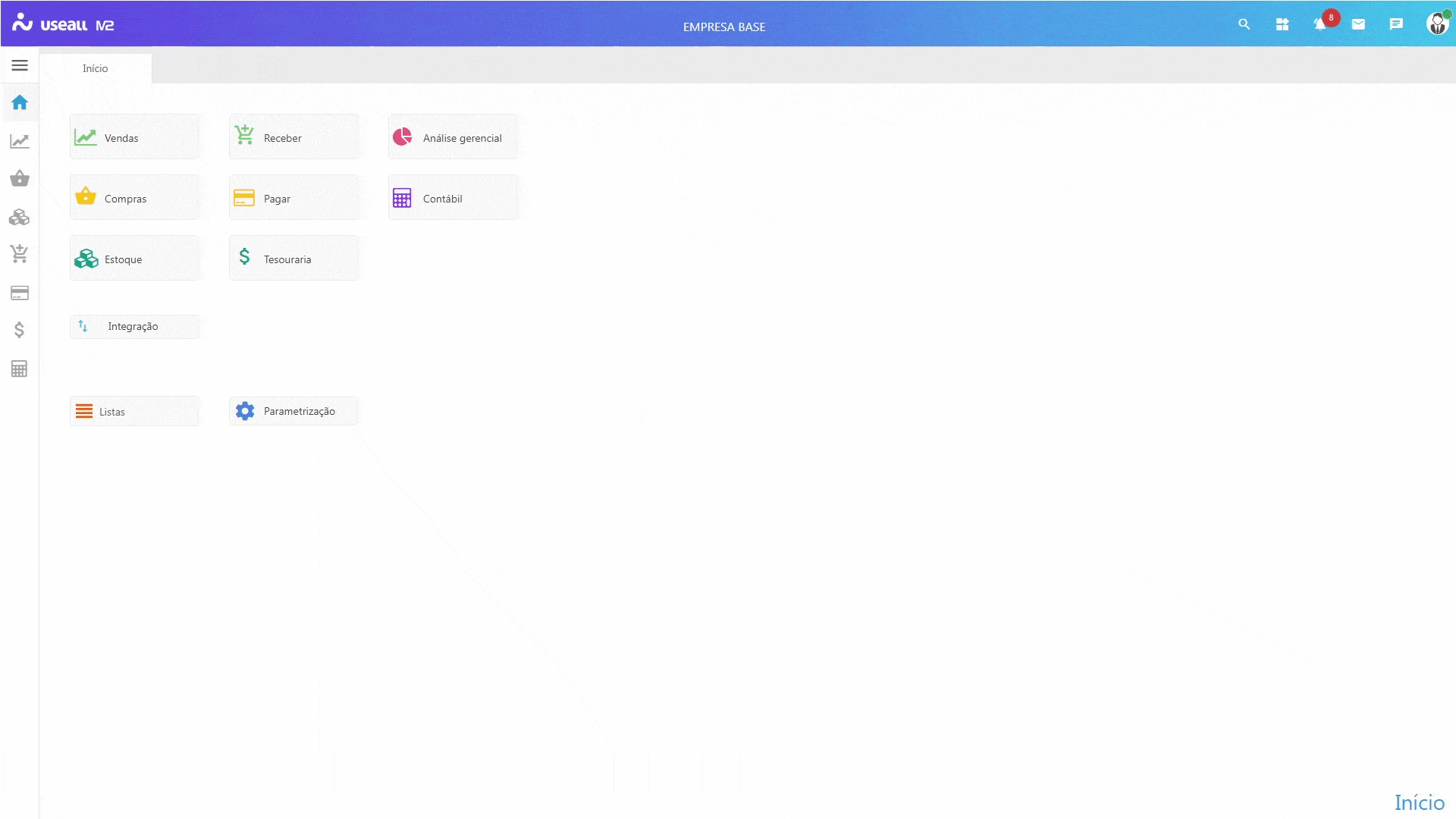Viewport: 1456px width, 819px height.
Task: Open the Listas tile
Action: coord(135,411)
